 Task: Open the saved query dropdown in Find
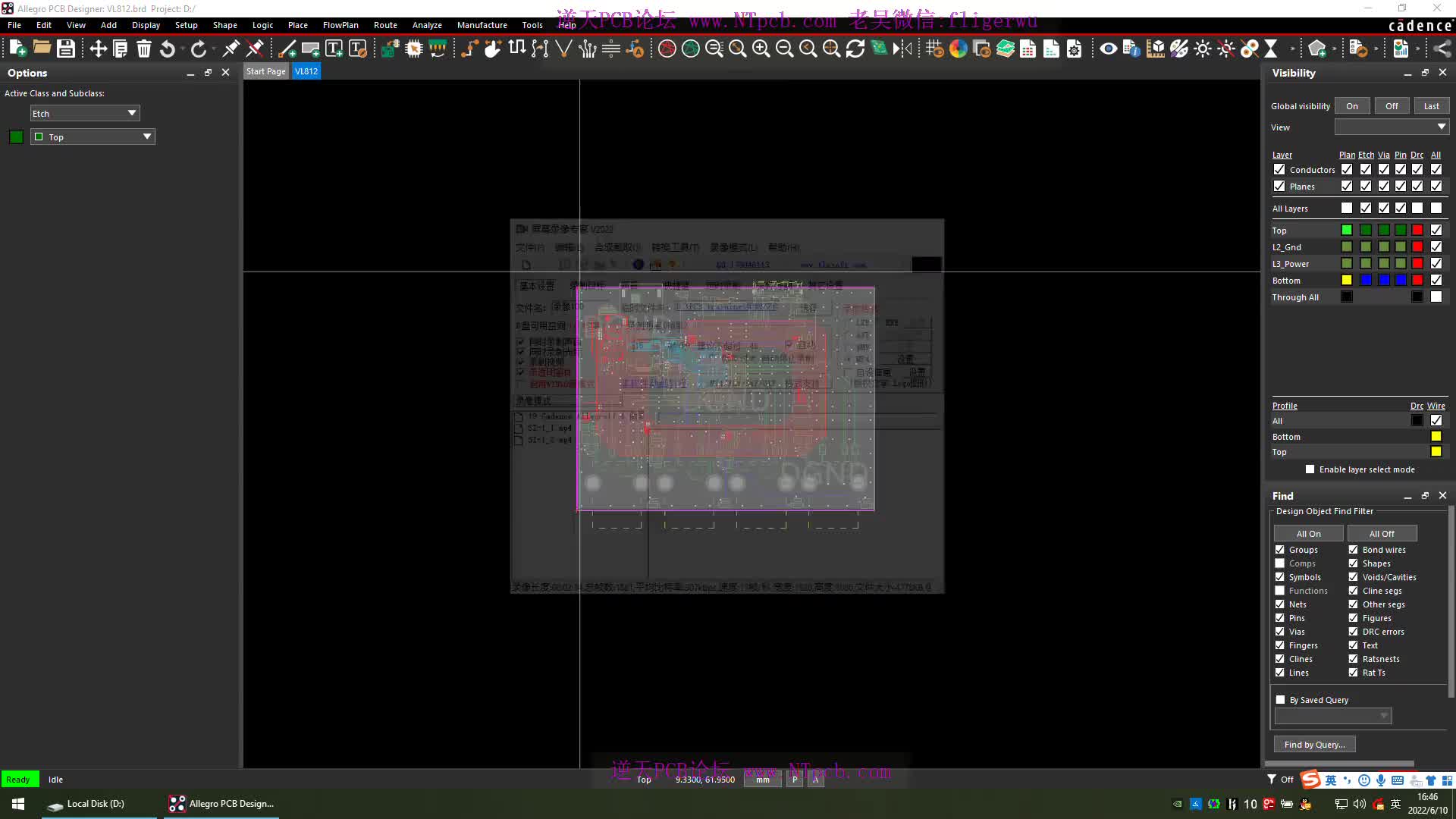(1333, 716)
